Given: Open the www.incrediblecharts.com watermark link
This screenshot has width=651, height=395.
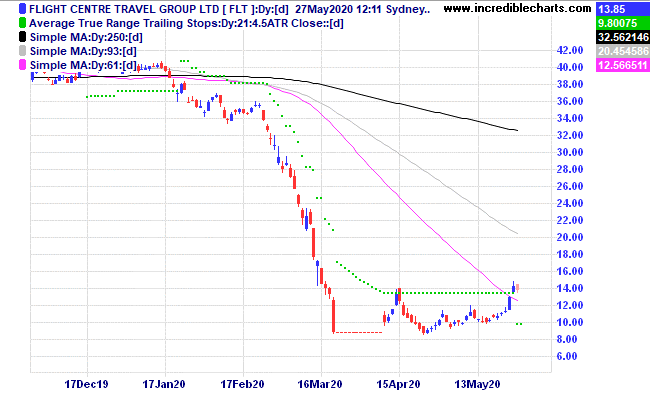Looking at the screenshot, I should click(x=517, y=8).
